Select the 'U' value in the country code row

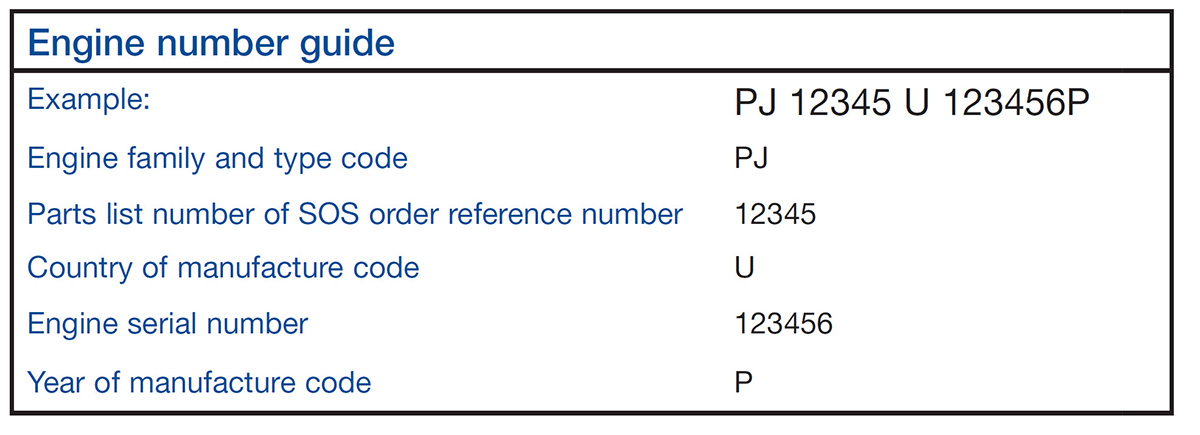pos(744,268)
